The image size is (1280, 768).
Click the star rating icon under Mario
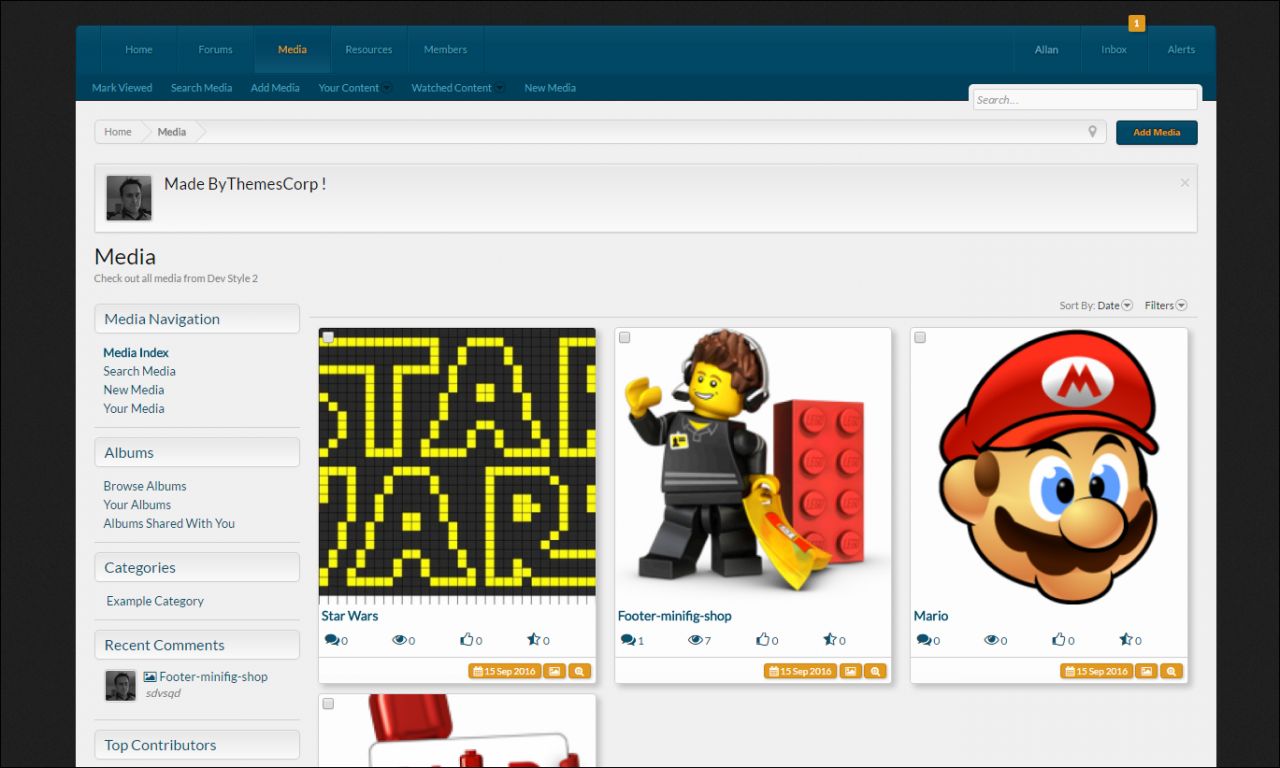coord(1125,640)
